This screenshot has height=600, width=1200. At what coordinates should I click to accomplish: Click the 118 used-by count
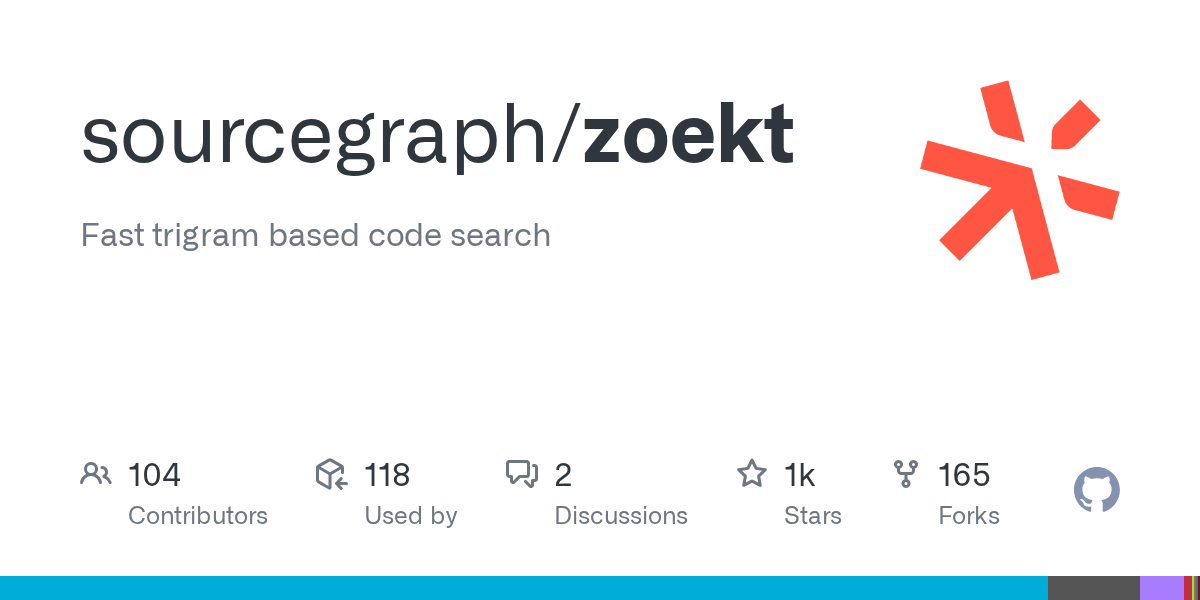coord(387,475)
